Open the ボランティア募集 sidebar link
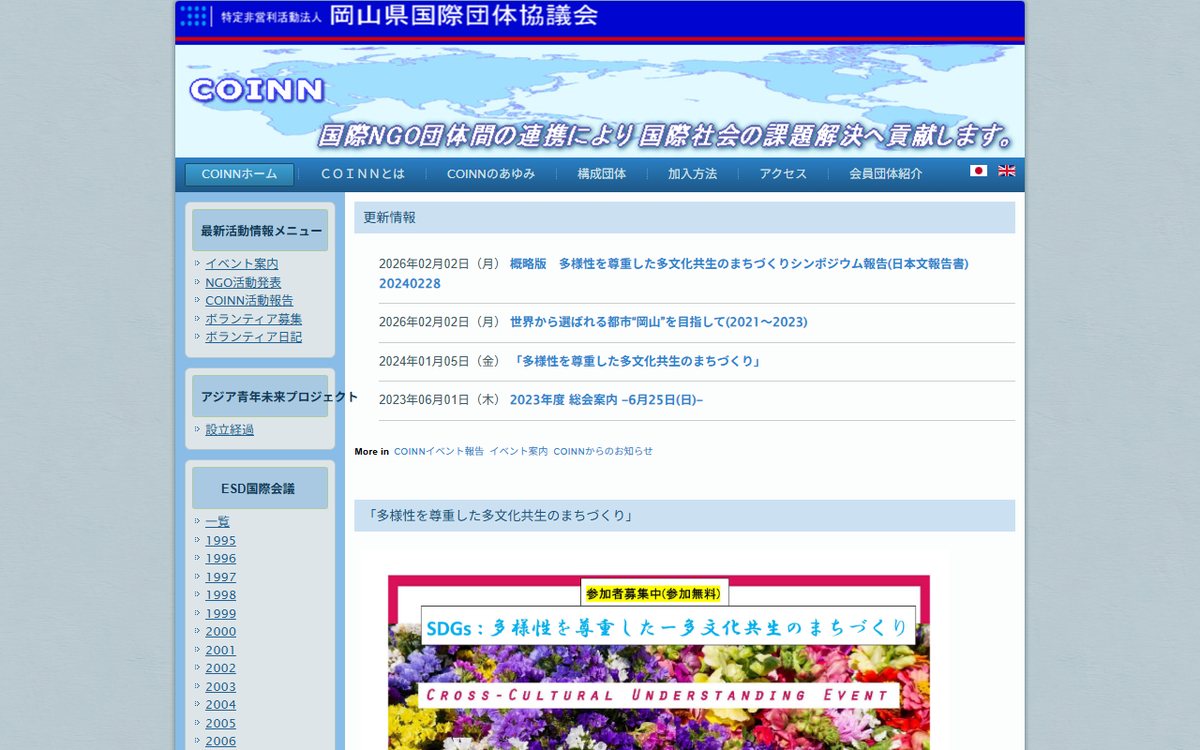The image size is (1200, 750). click(x=254, y=319)
